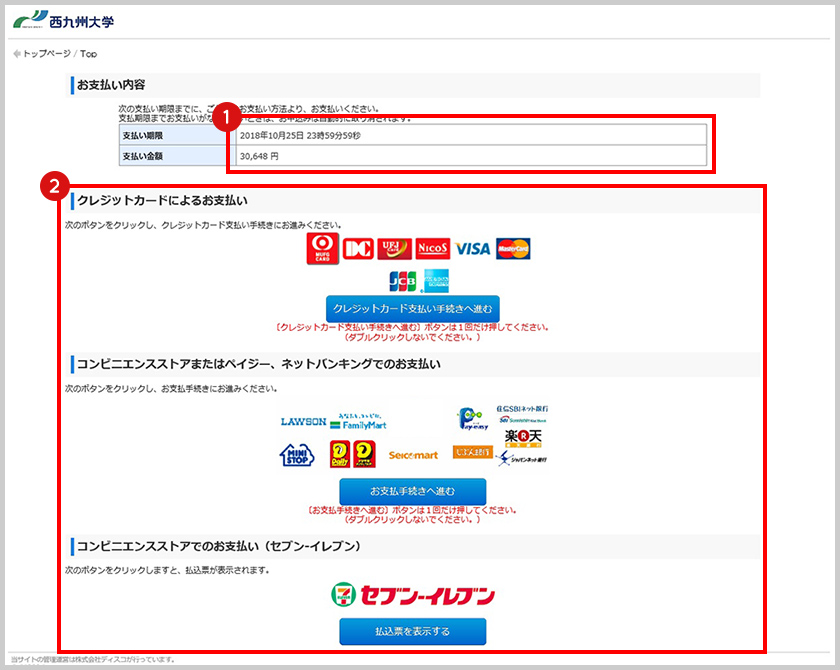Select the amount 30,648 円
The width and height of the screenshot is (840, 670).
pyautogui.click(x=259, y=156)
